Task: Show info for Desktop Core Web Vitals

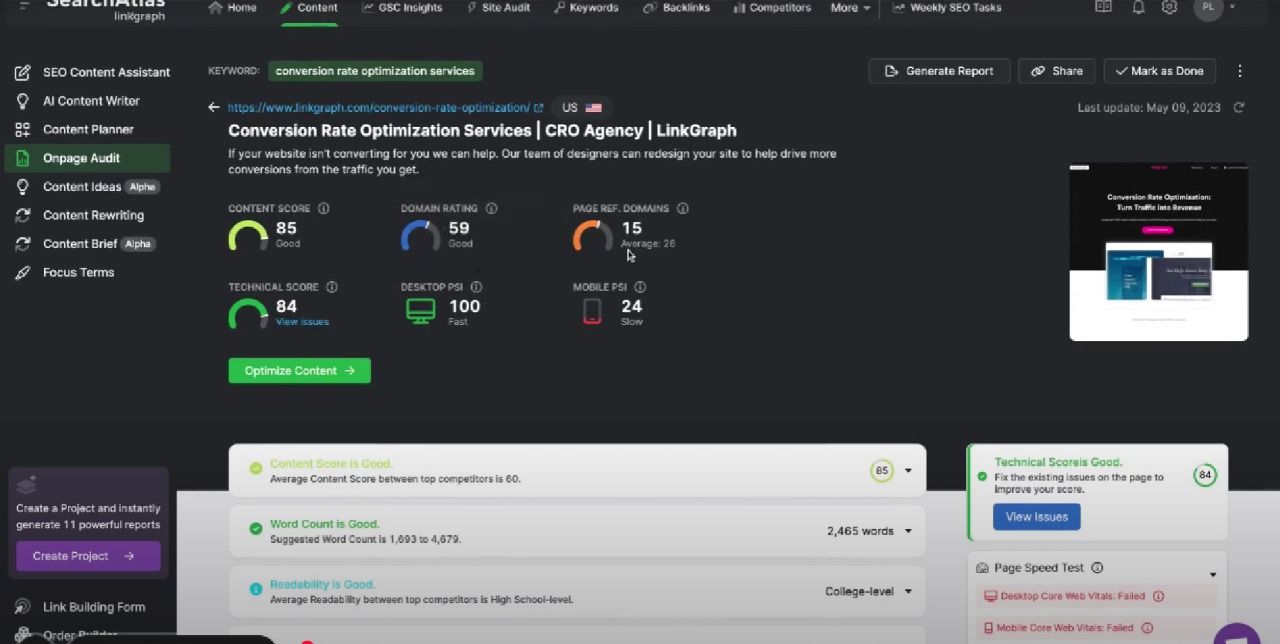Action: click(1158, 596)
